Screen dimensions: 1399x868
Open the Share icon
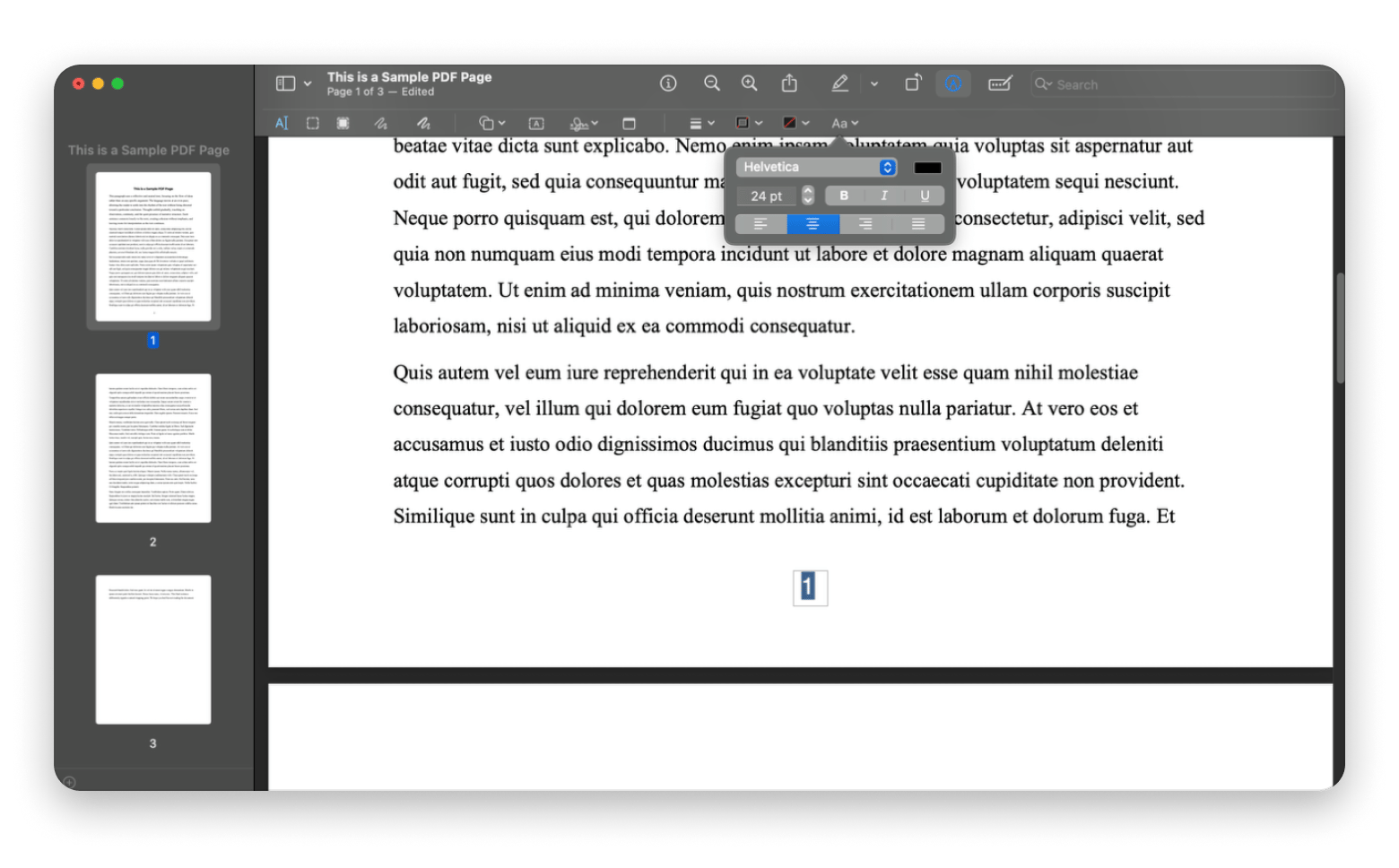coord(789,83)
